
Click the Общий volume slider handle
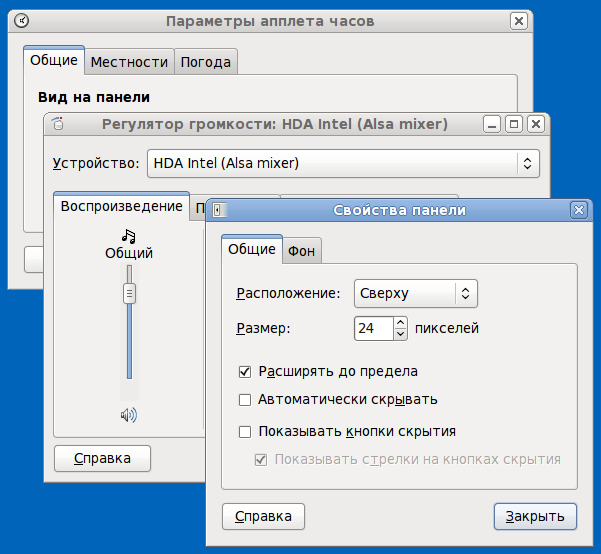click(129, 294)
